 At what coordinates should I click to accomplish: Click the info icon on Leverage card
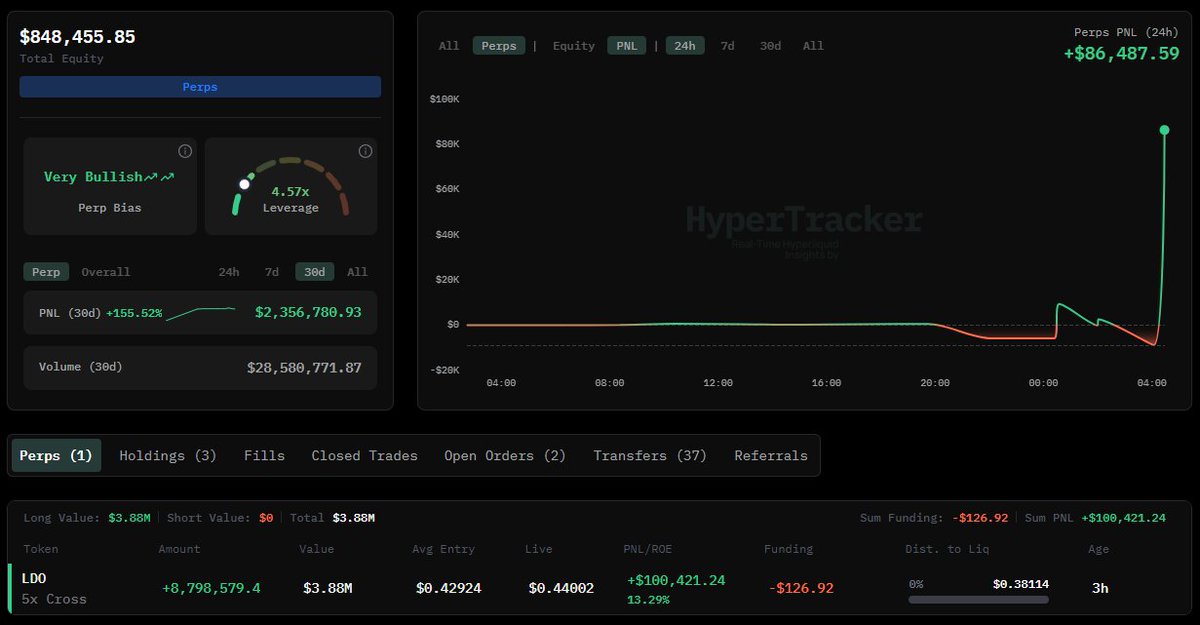tap(365, 151)
